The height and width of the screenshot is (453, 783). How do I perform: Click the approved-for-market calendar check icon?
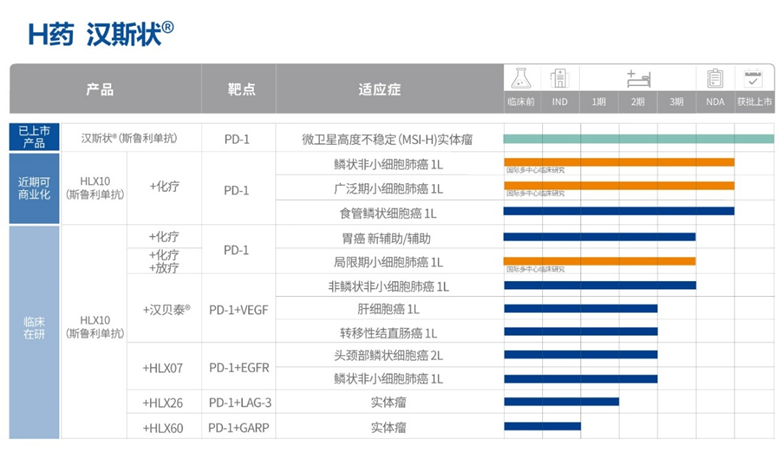(x=753, y=78)
